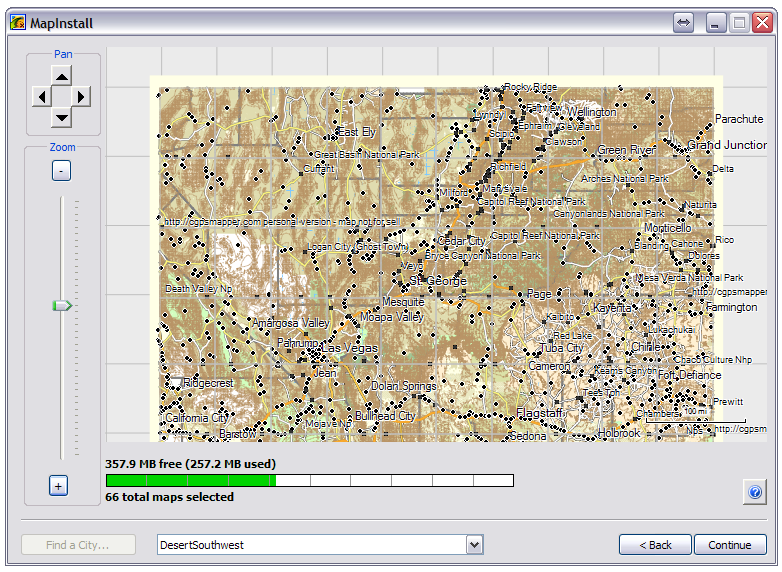Click the zoom out minus button
This screenshot has height=572, width=782.
(x=61, y=171)
